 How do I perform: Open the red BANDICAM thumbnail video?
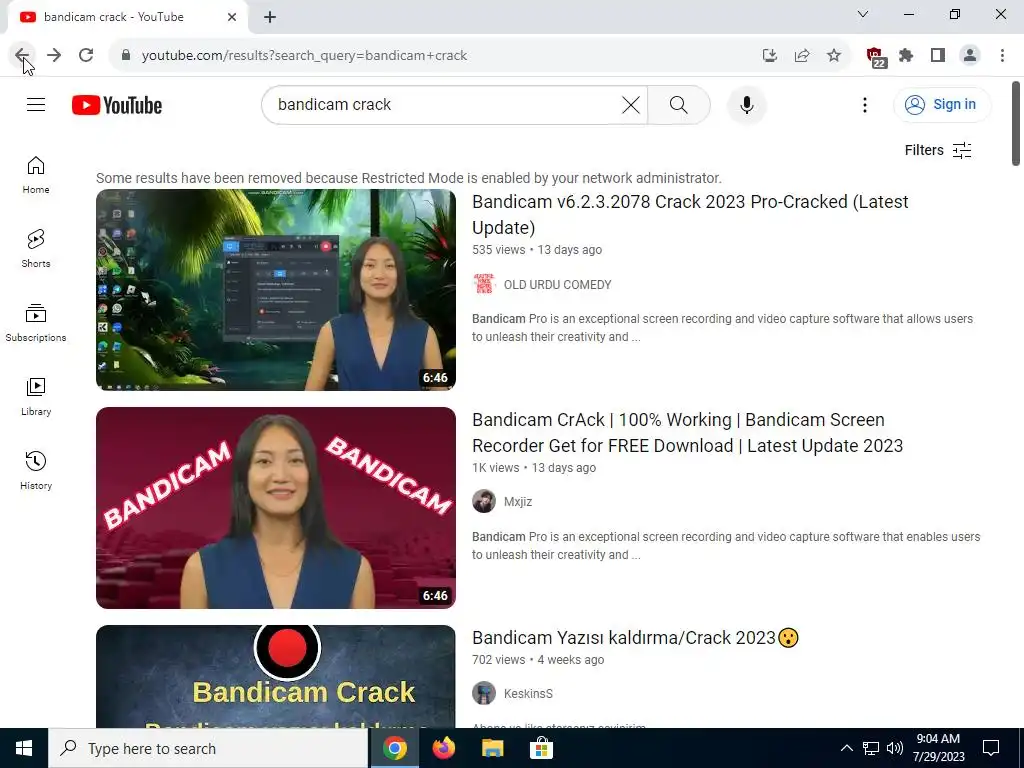(276, 507)
